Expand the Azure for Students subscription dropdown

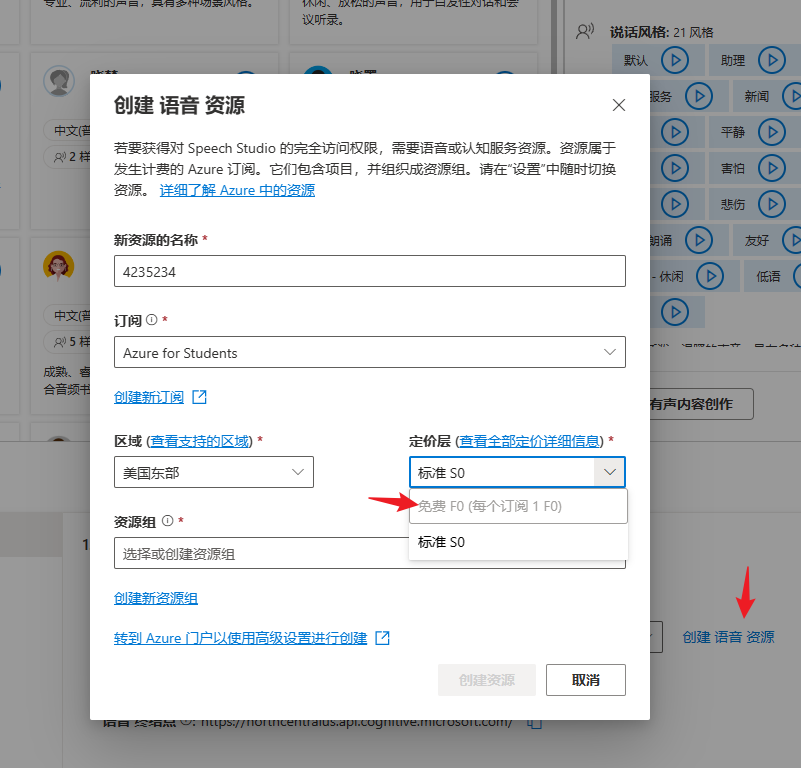click(x=610, y=352)
